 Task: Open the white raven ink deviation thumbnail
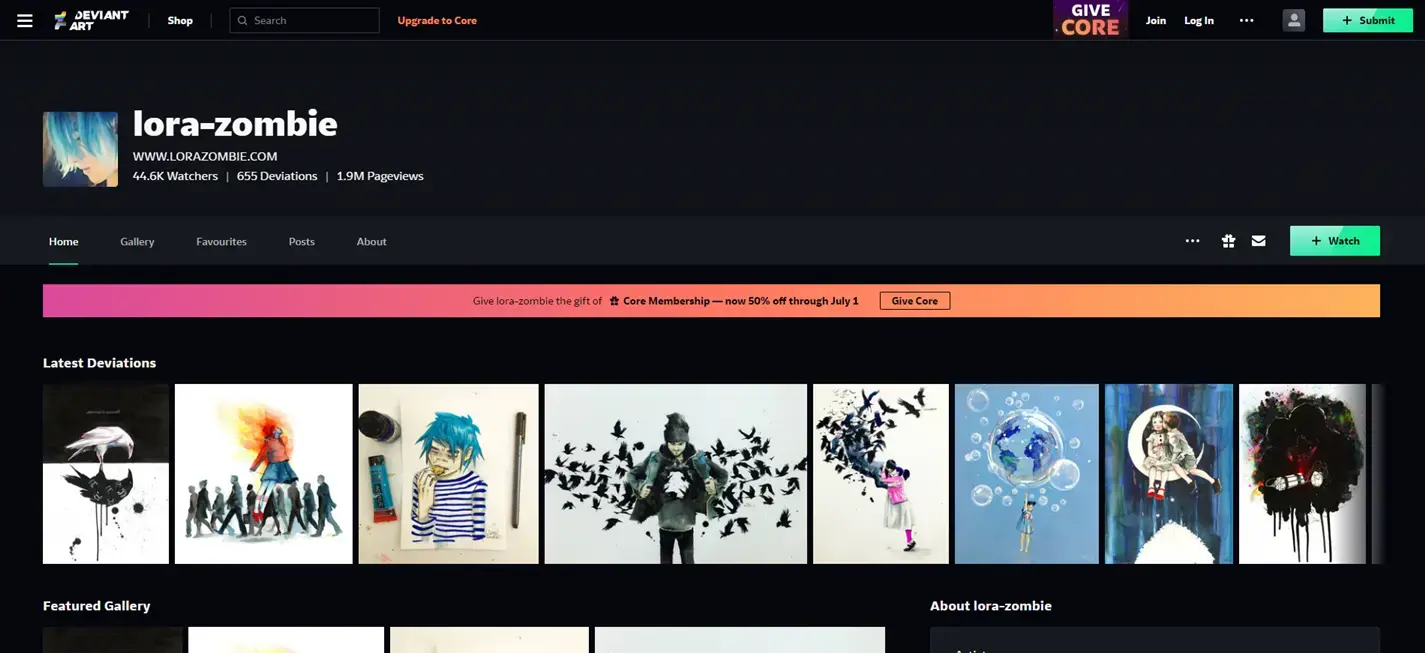tap(106, 474)
